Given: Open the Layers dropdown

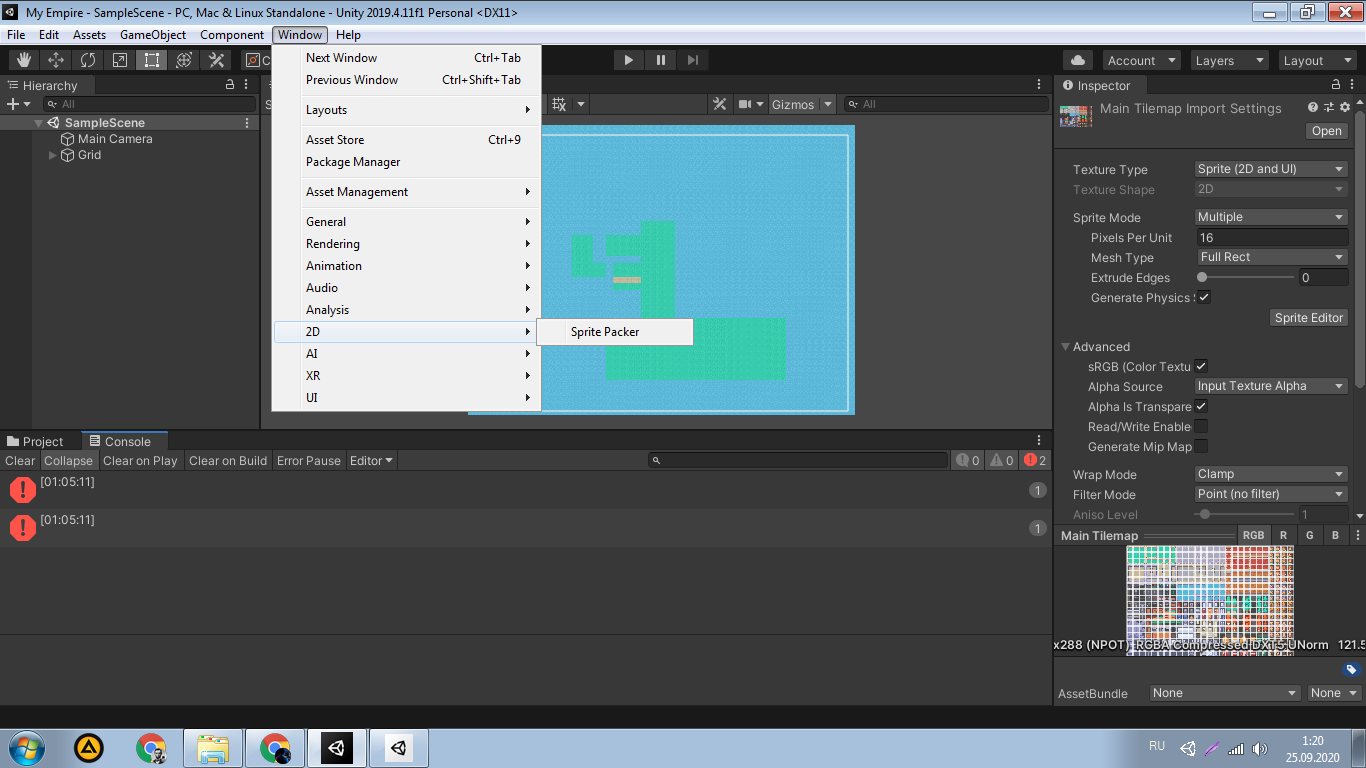Looking at the screenshot, I should 1229,60.
